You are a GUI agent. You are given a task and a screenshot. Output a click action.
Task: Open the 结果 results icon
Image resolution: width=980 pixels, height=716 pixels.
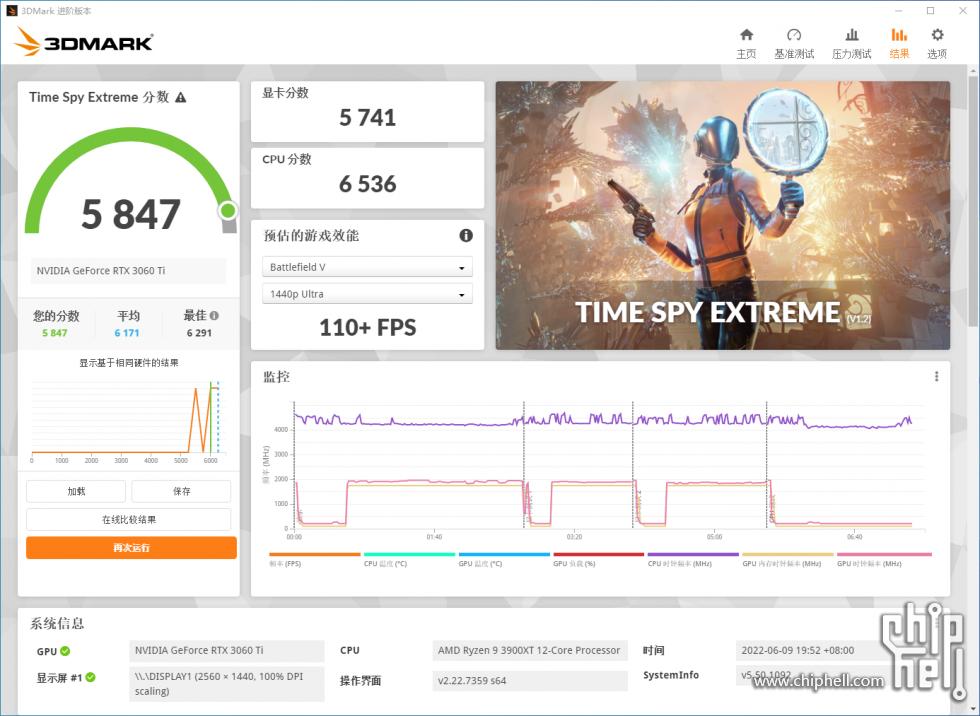tap(899, 35)
